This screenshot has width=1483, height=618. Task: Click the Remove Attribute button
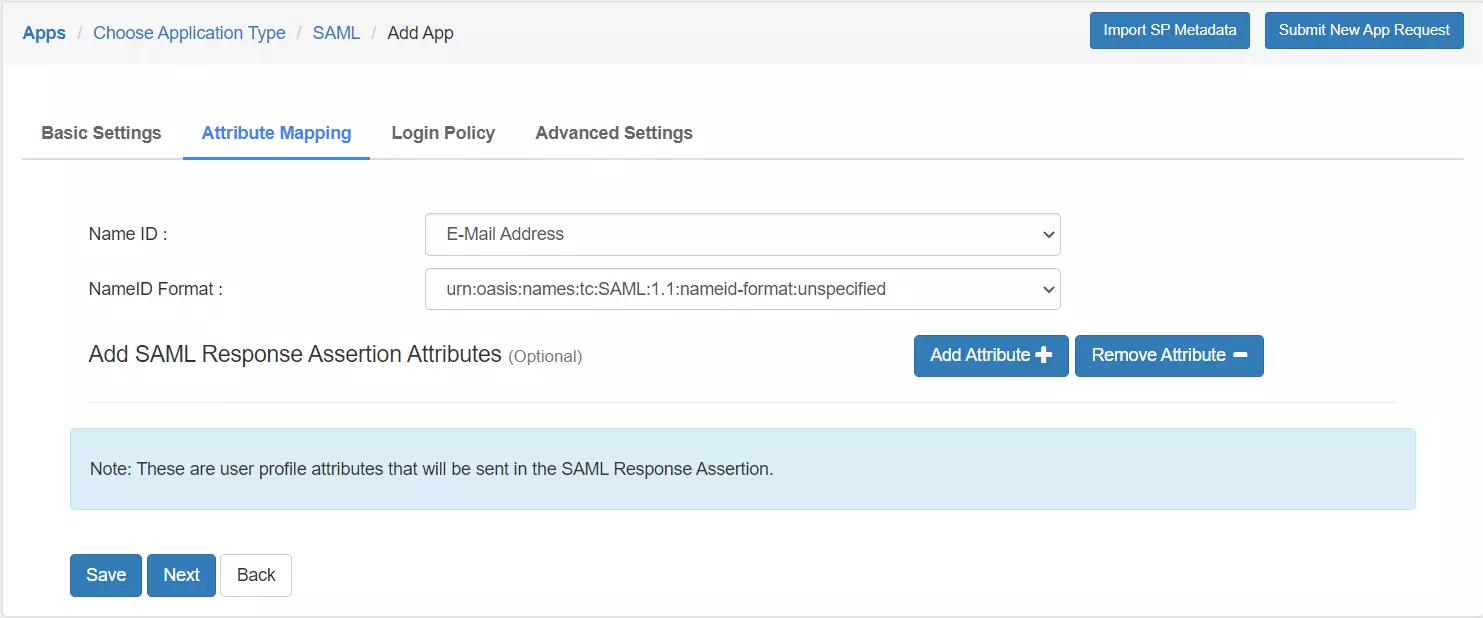point(1168,355)
